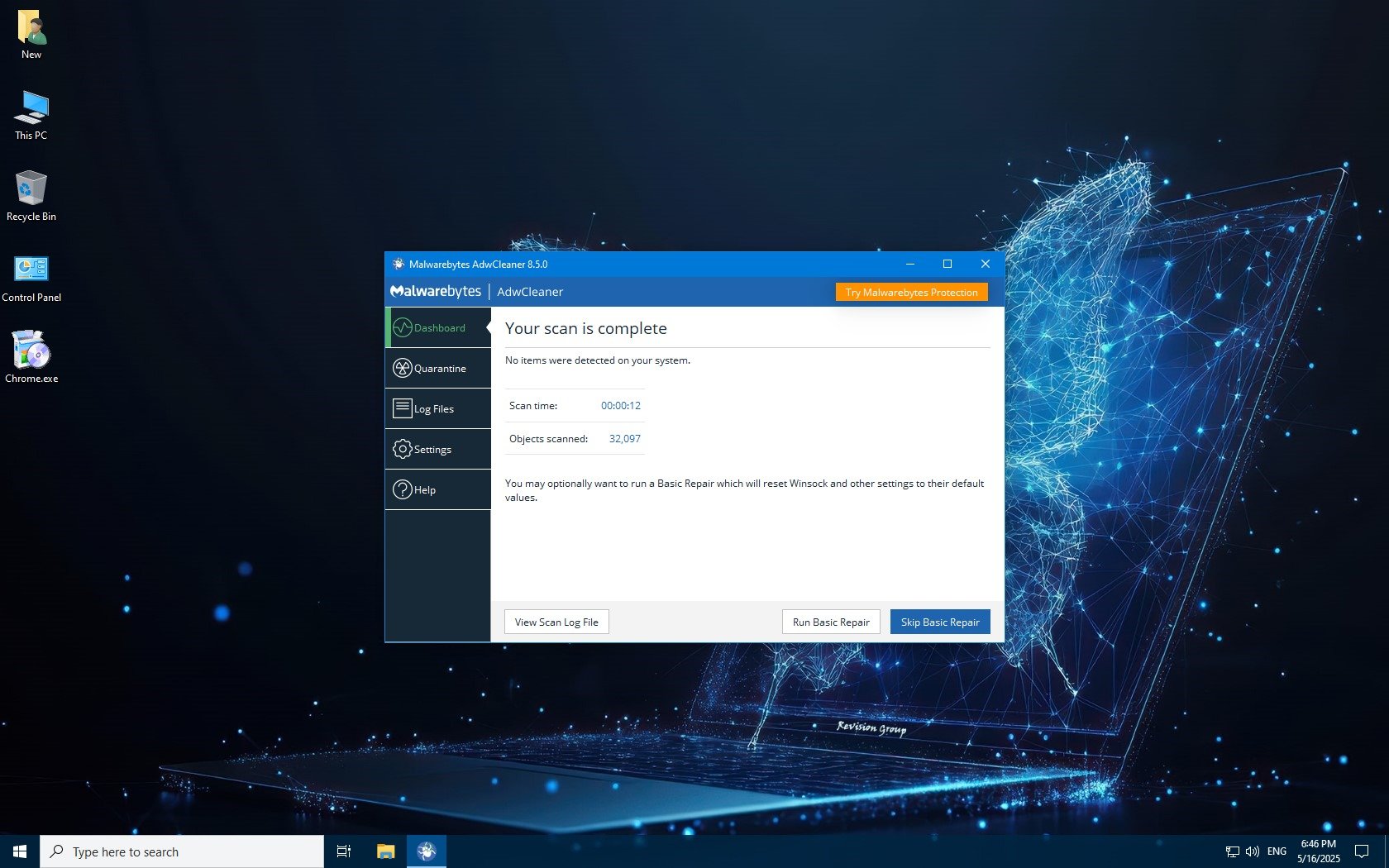Click the Dashboard pulse icon
This screenshot has height=868, width=1389.
(403, 327)
